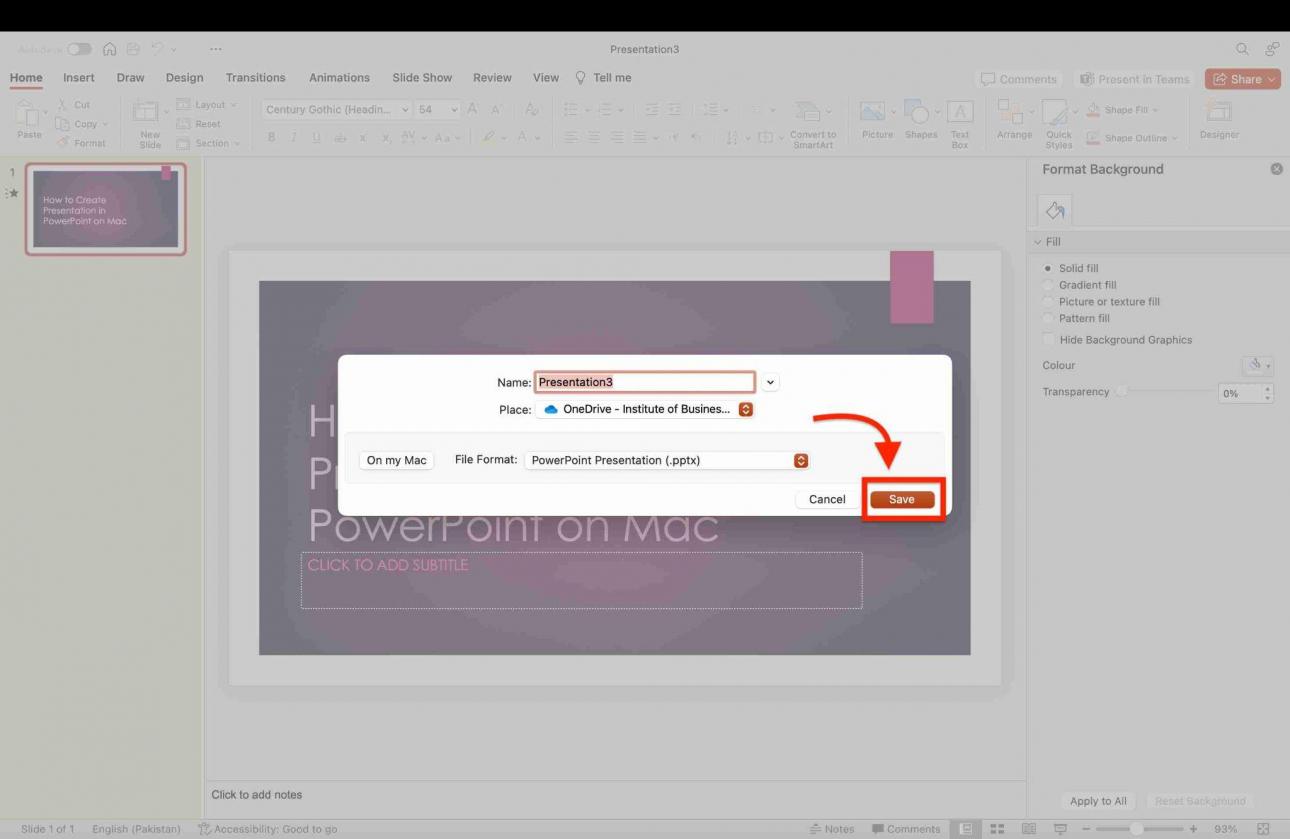Switch to Slide Sorter view icon
Image resolution: width=1290 pixels, height=839 pixels.
pyautogui.click(x=998, y=828)
